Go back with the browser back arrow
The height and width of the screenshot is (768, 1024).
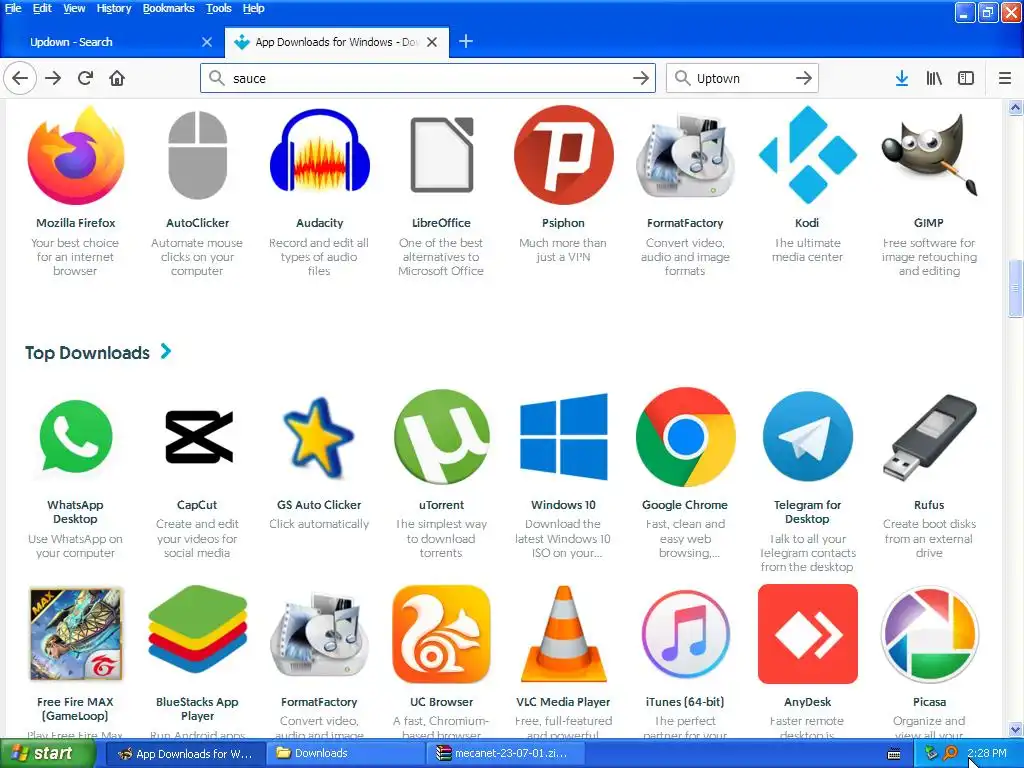click(x=20, y=78)
